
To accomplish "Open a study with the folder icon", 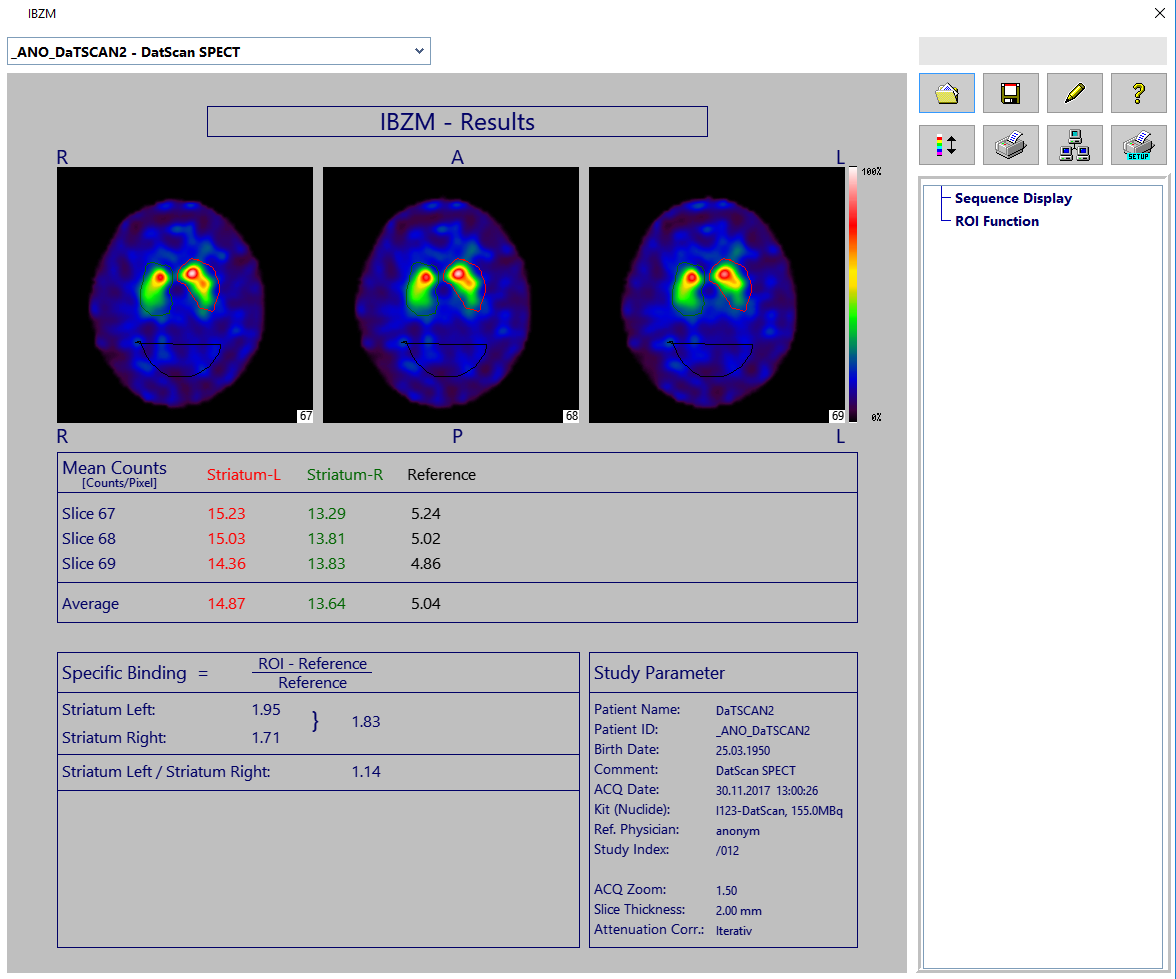I will pos(946,93).
